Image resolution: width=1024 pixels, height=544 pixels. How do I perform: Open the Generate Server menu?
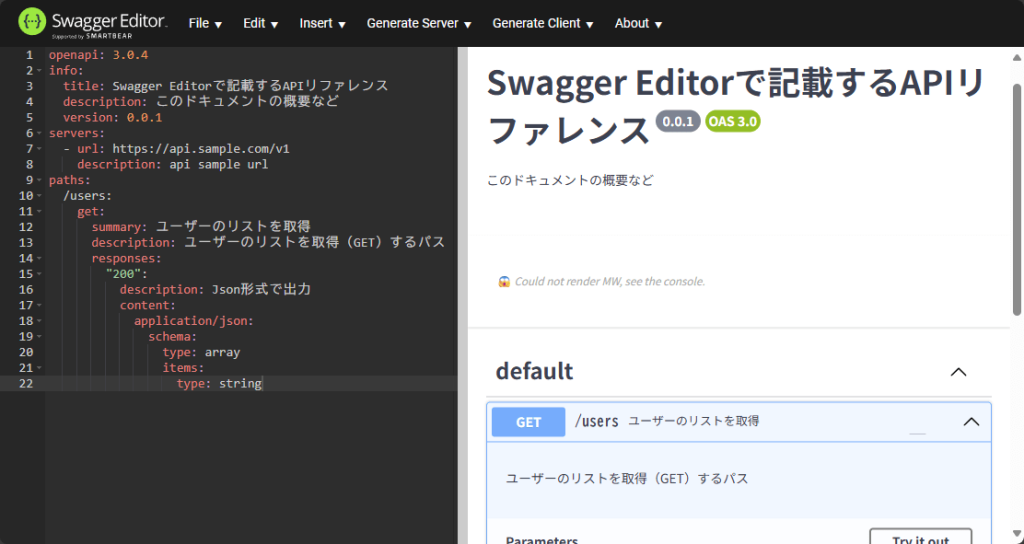coord(419,24)
